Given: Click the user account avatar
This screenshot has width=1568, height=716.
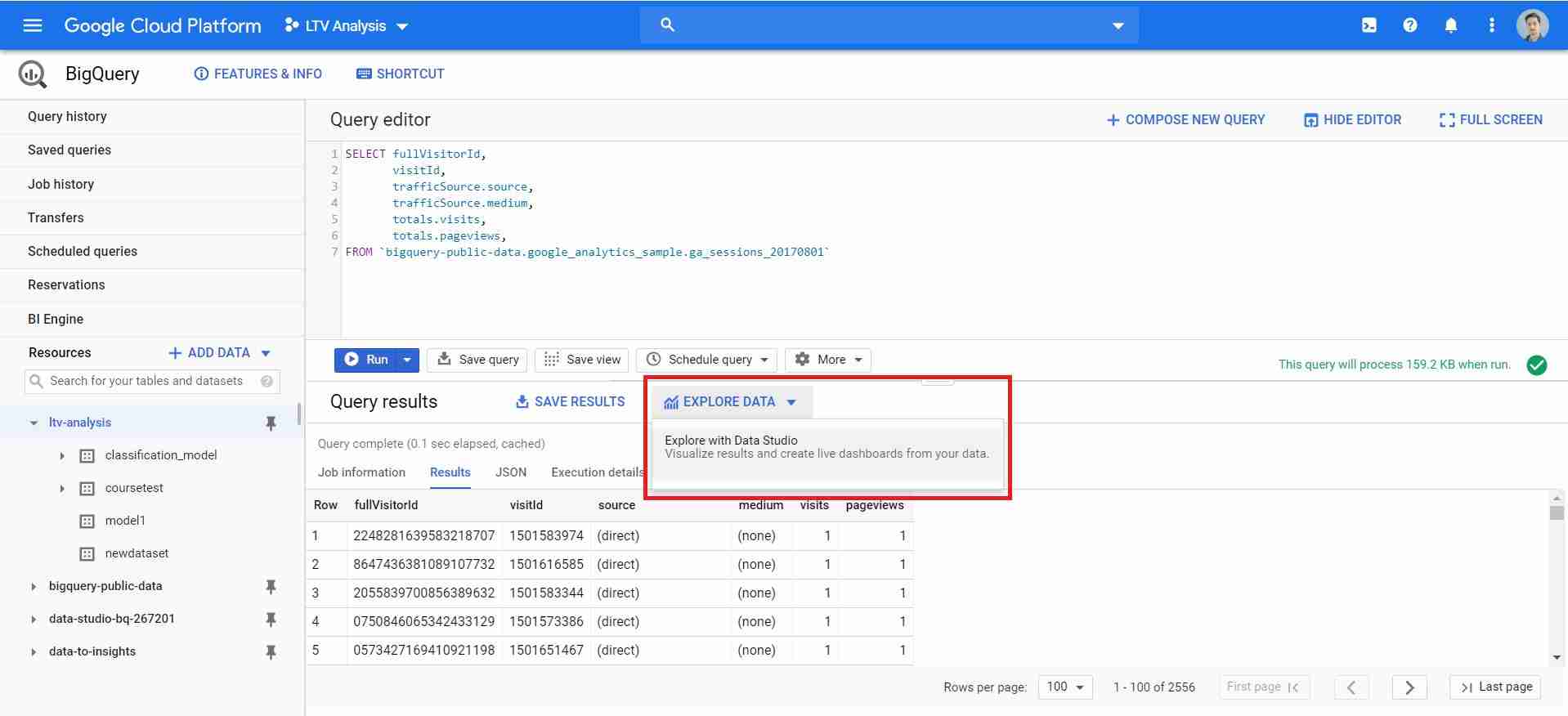Looking at the screenshot, I should tap(1532, 25).
